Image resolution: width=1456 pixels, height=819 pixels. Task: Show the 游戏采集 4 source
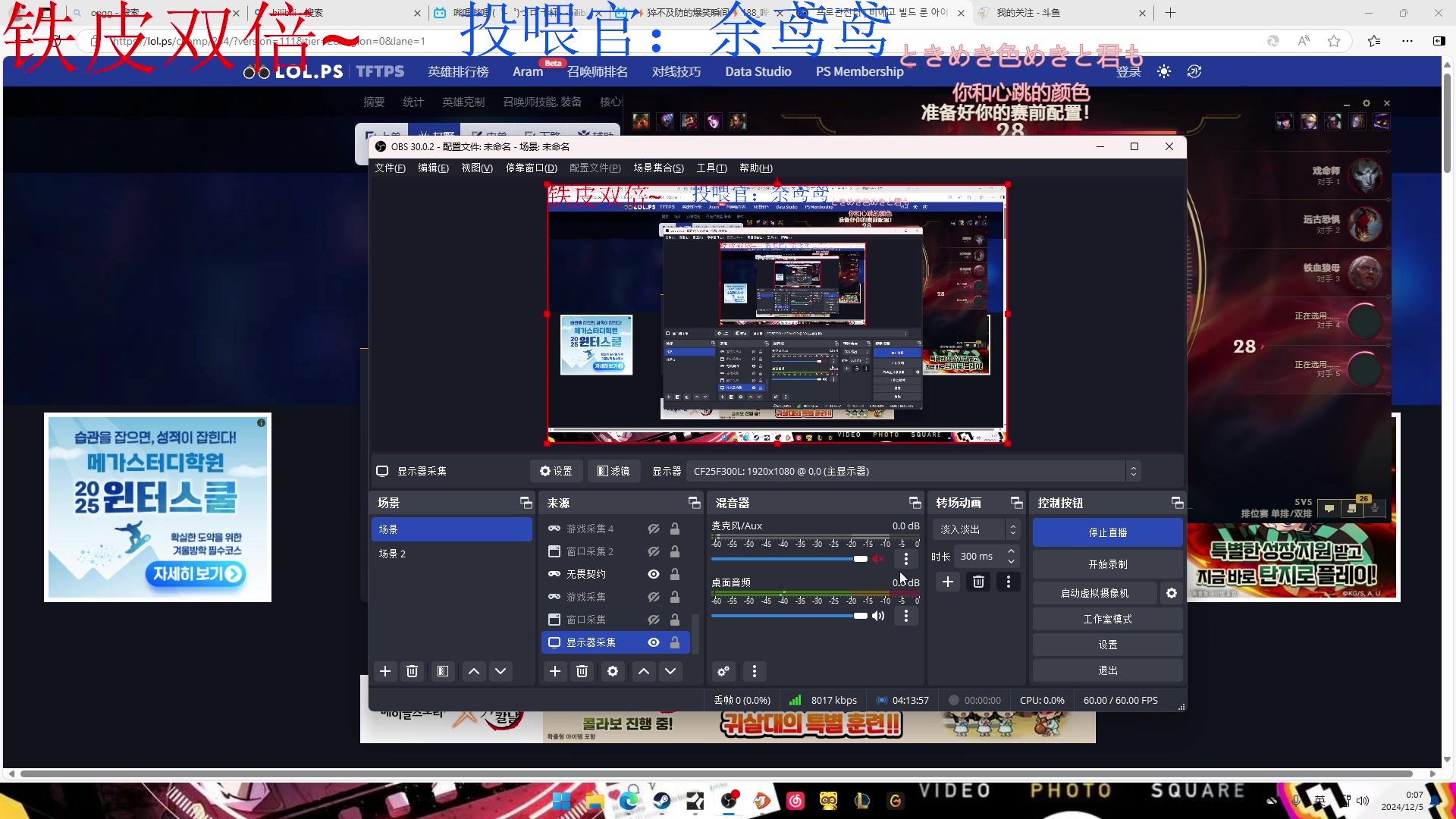click(x=653, y=529)
